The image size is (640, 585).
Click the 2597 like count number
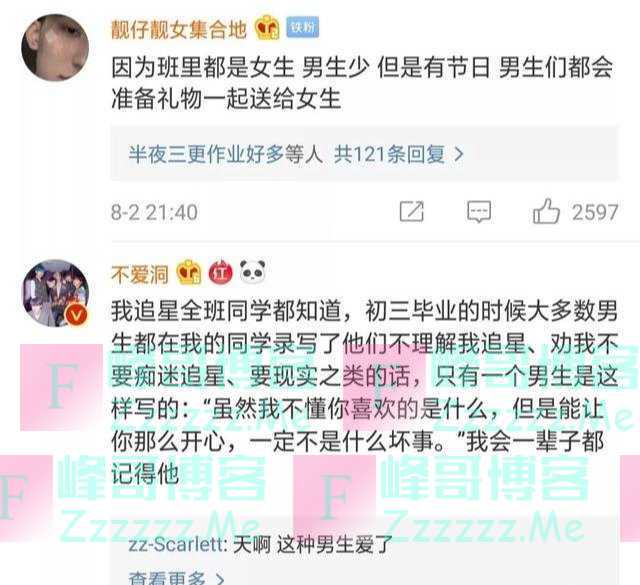(x=595, y=212)
